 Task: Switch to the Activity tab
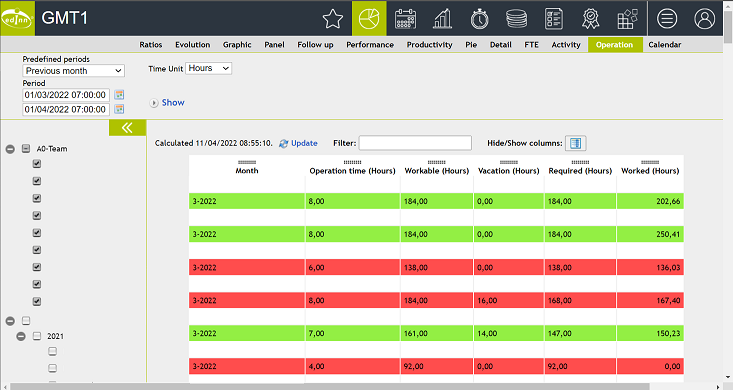click(x=566, y=45)
